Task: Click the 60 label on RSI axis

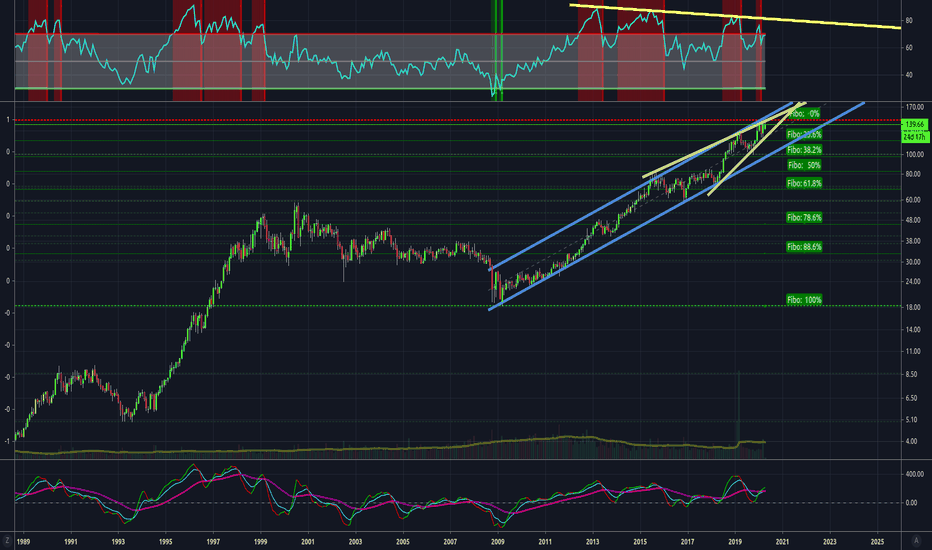Action: point(909,48)
